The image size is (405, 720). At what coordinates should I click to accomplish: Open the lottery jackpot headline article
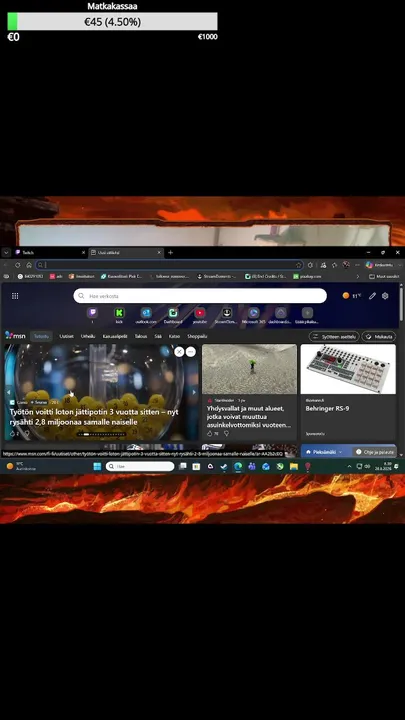pyautogui.click(x=94, y=417)
